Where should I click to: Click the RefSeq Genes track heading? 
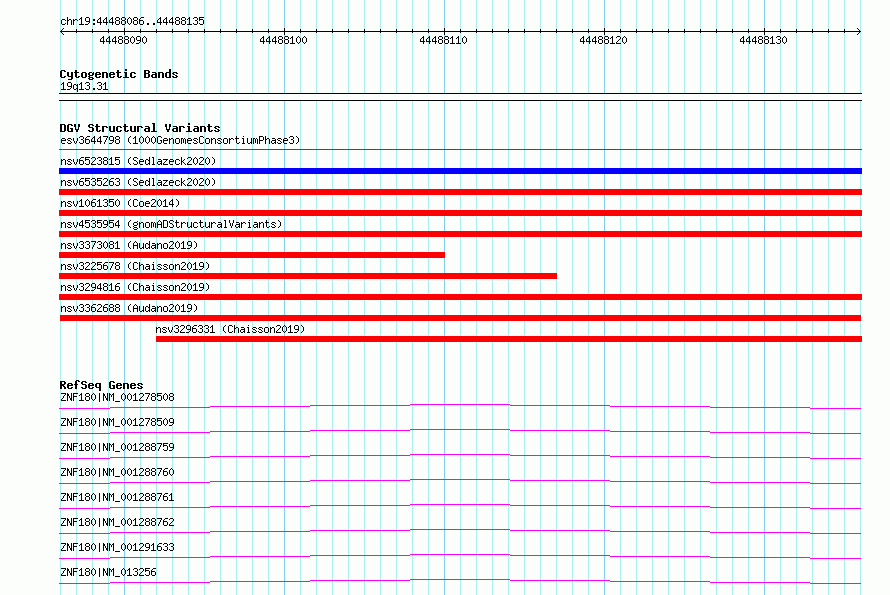coord(101,385)
